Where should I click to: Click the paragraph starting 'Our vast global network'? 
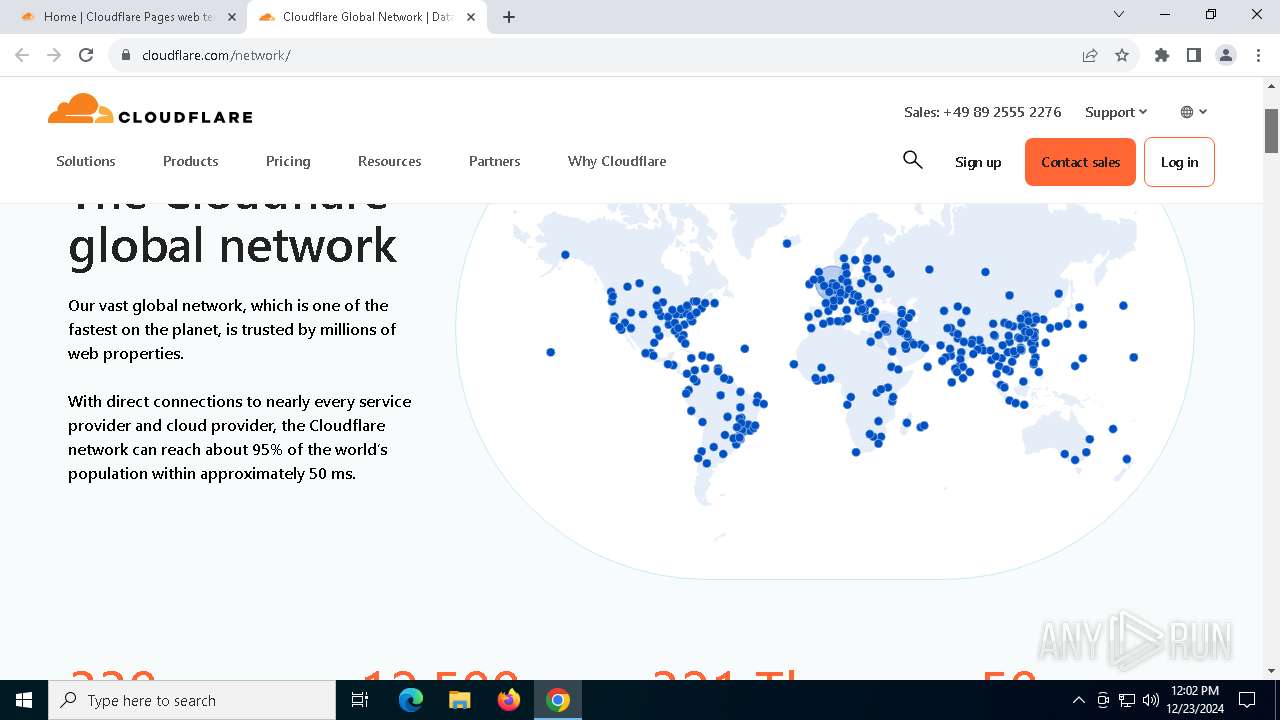click(232, 329)
